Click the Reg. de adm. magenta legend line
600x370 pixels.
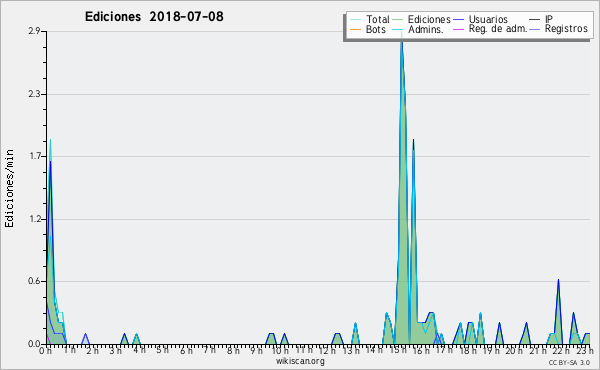(x=458, y=29)
